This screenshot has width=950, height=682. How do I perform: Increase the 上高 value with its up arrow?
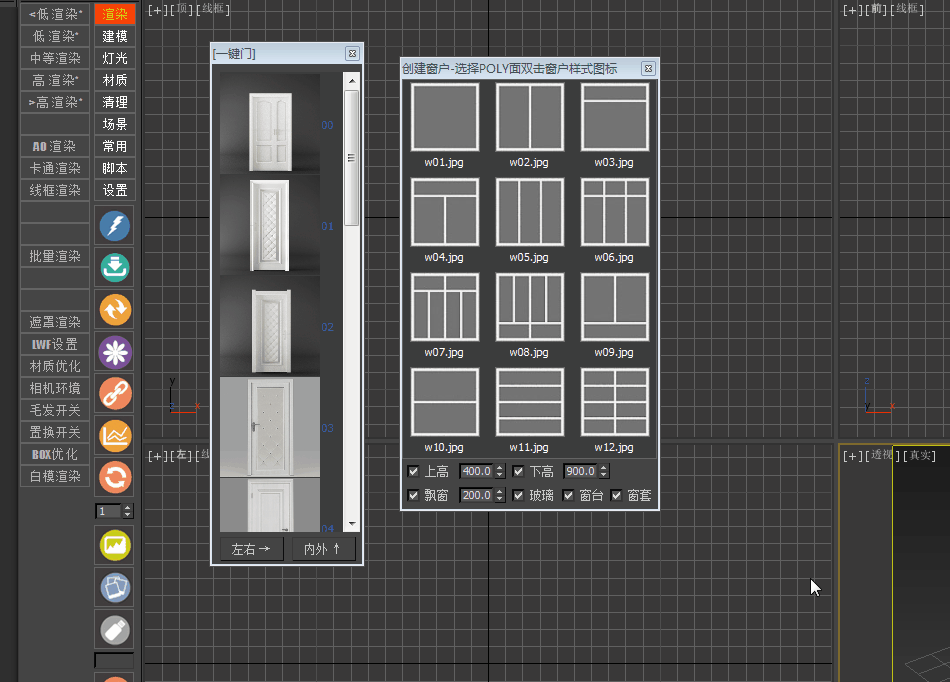point(500,468)
